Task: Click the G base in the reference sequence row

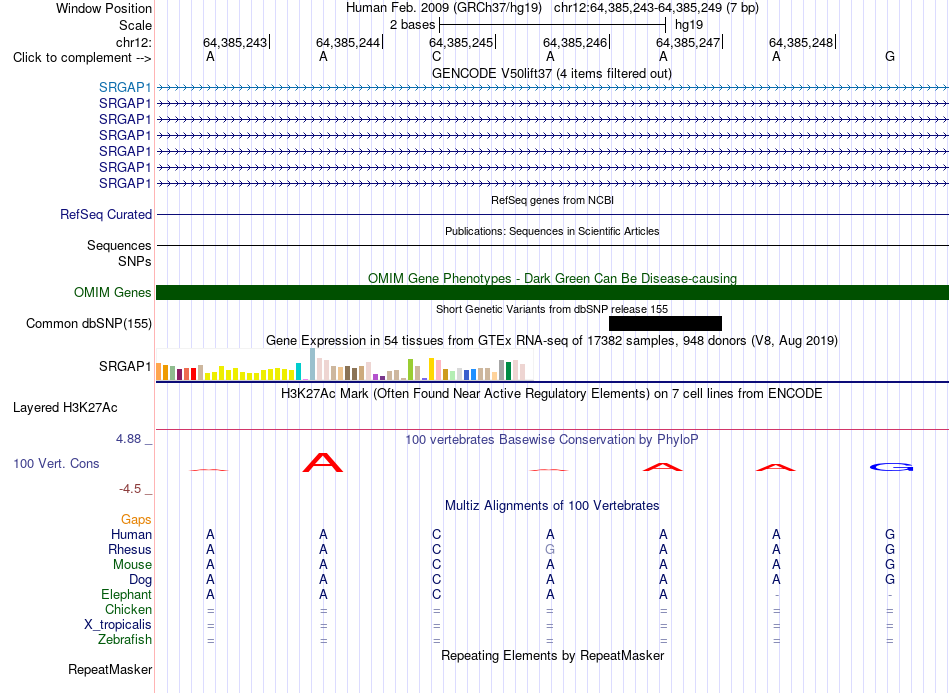Action: 889,56
